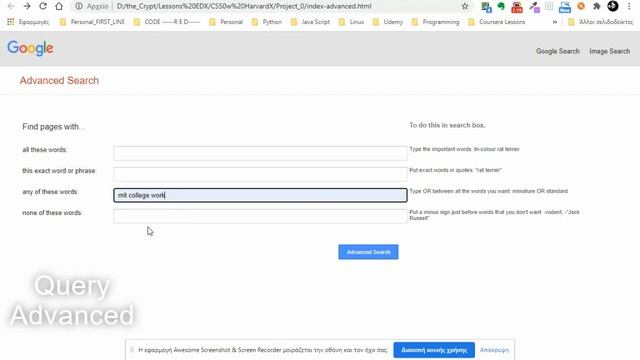This screenshot has height=360, width=640.
Task: Show more bookmarks with the double chevron
Action: (555, 22)
